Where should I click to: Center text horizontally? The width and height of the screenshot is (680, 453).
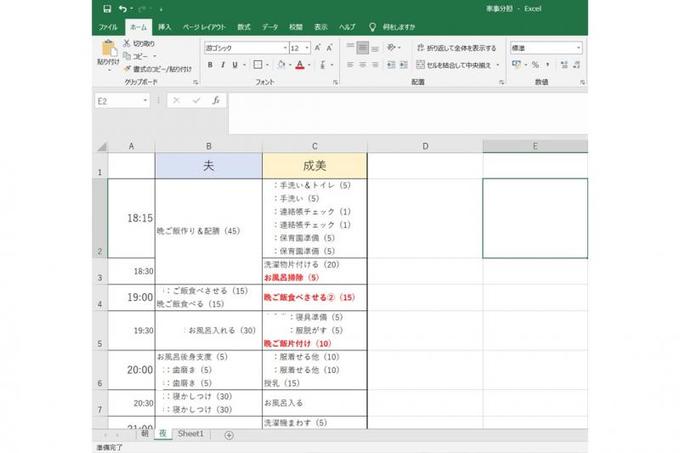coord(363,65)
